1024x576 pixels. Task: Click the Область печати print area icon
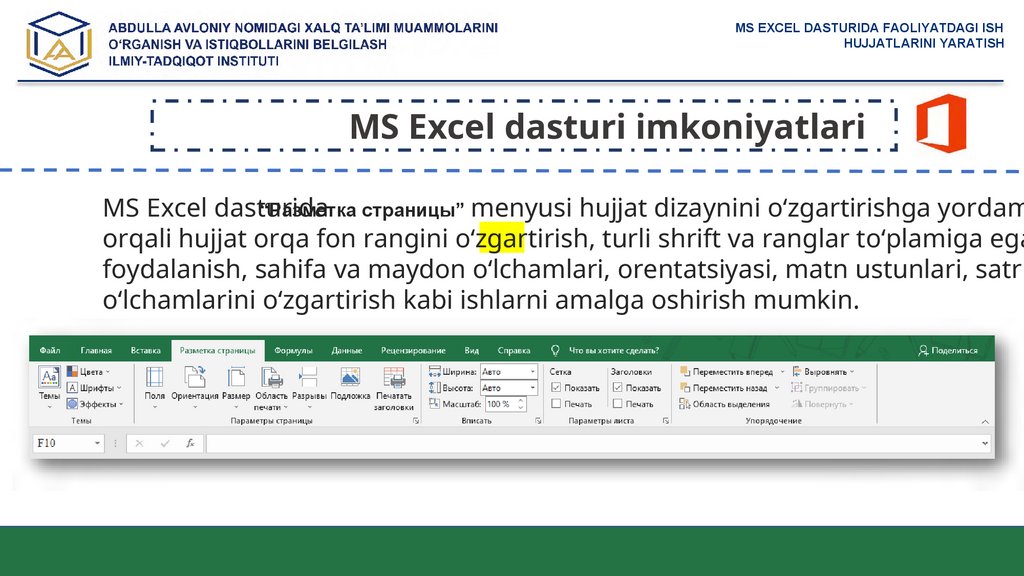pyautogui.click(x=271, y=377)
